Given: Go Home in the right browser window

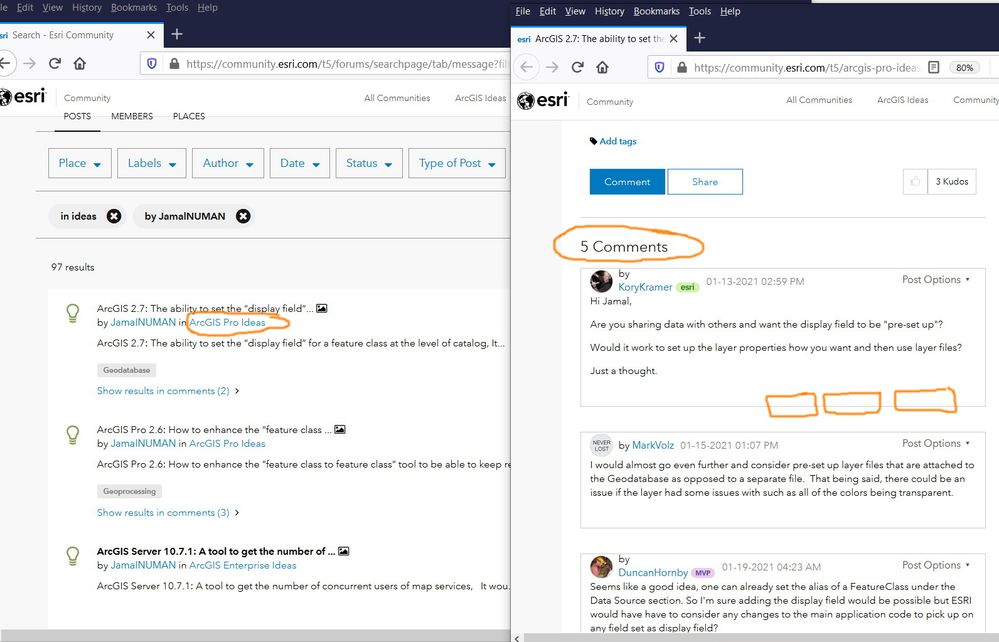Looking at the screenshot, I should pos(602,67).
